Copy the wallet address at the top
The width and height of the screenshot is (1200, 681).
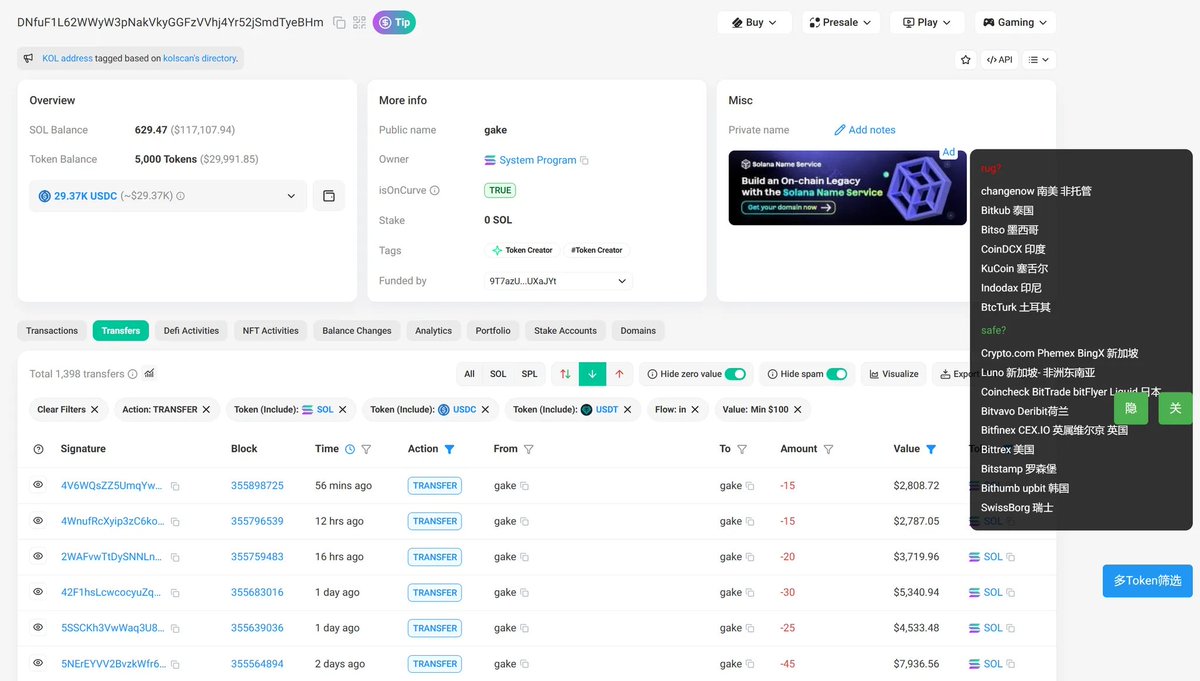pyautogui.click(x=339, y=22)
